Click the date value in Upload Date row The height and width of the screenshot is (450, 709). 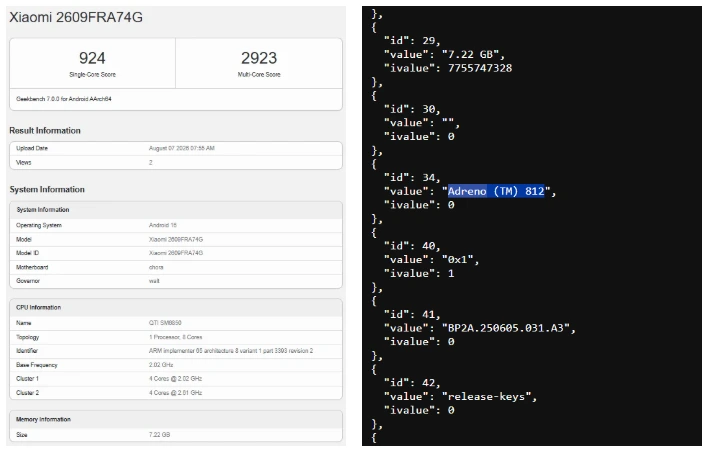(x=182, y=148)
